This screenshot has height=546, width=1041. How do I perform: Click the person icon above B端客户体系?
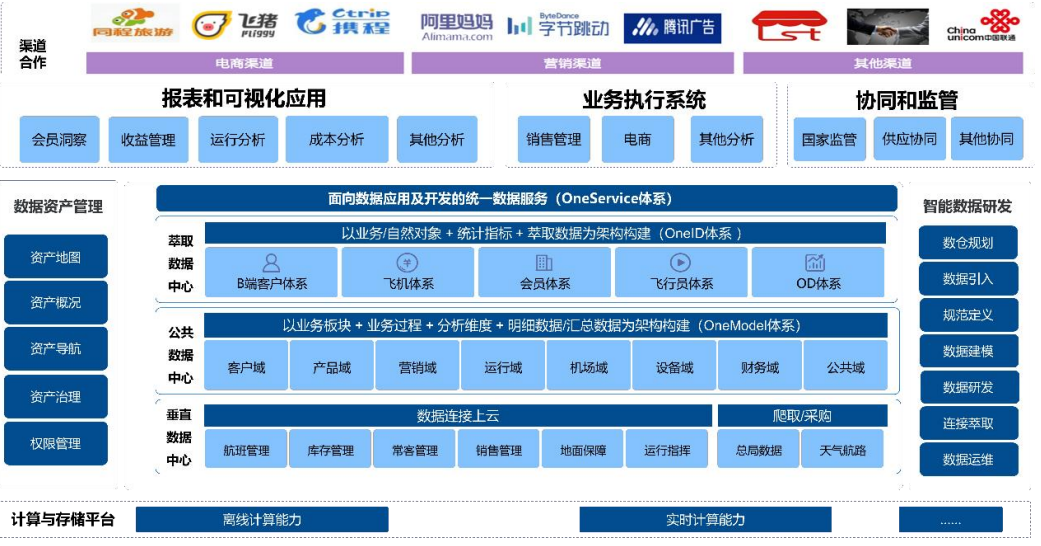point(271,263)
